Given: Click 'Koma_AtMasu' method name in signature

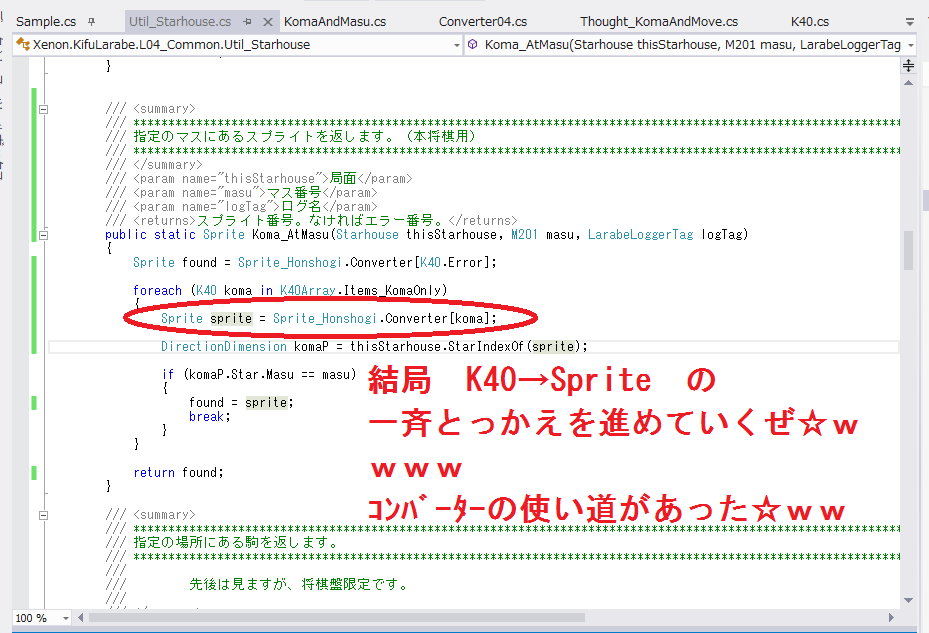Looking at the screenshot, I should (x=290, y=235).
